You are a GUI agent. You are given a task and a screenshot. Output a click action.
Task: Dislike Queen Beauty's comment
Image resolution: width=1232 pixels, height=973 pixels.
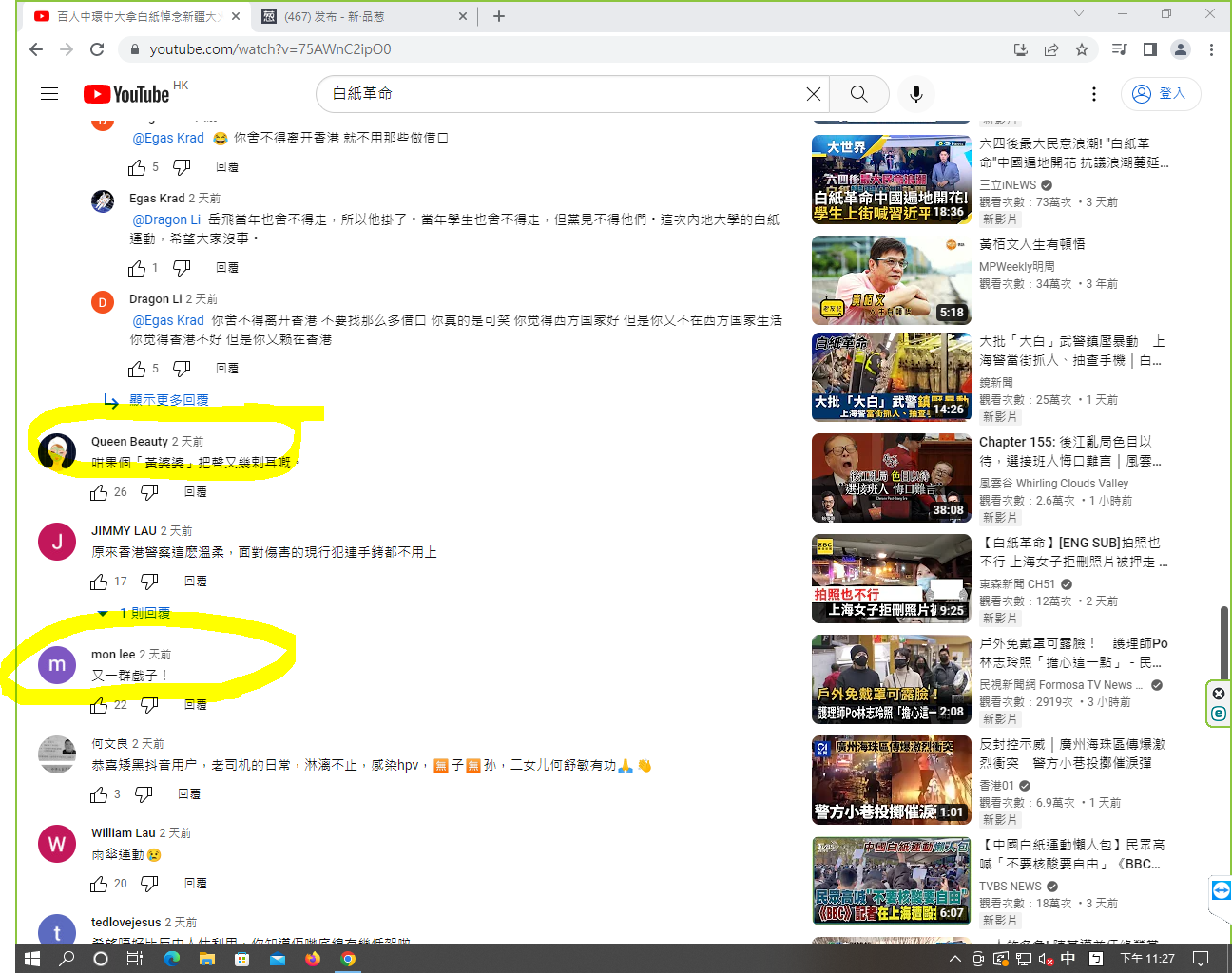[149, 492]
